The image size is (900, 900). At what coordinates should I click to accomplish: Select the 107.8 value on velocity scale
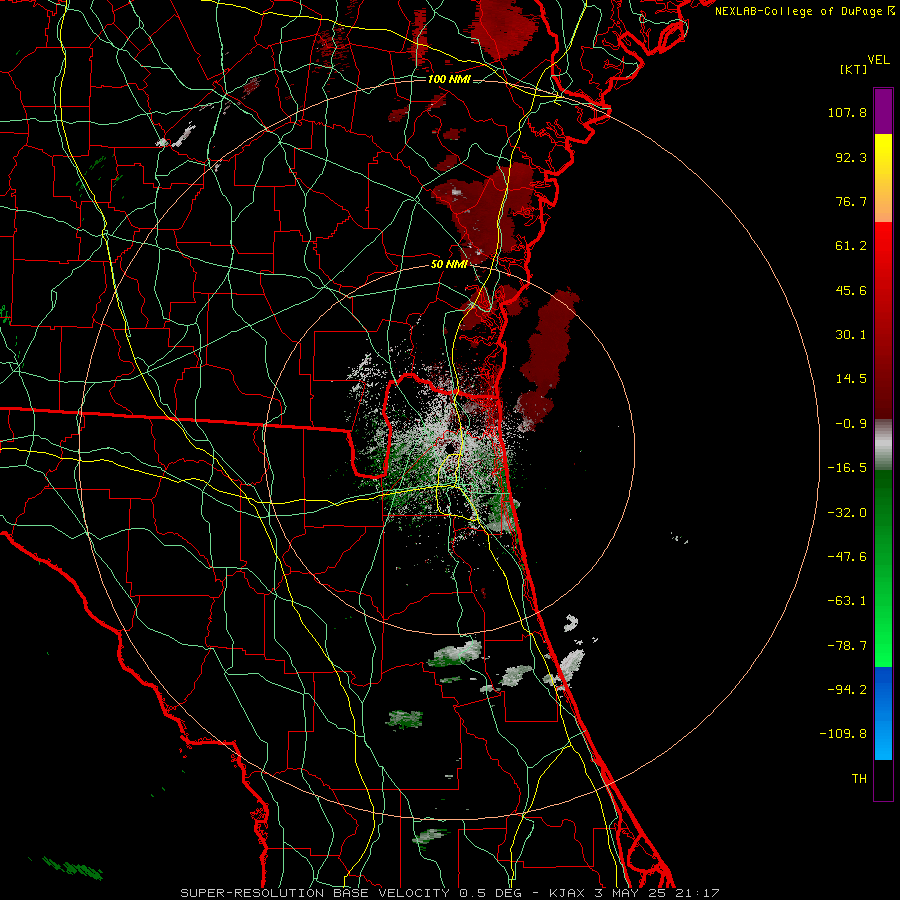click(847, 112)
